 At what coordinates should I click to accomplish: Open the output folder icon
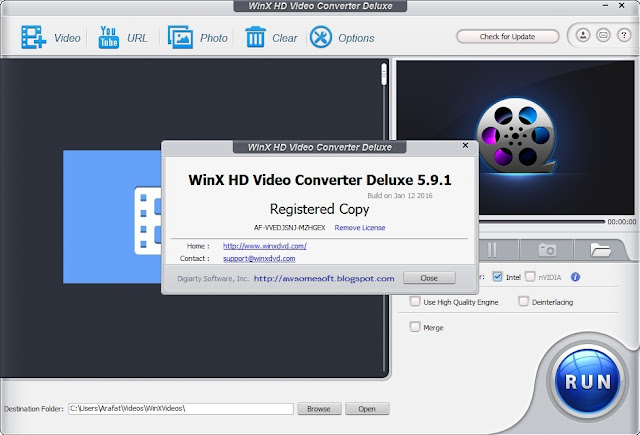600,250
